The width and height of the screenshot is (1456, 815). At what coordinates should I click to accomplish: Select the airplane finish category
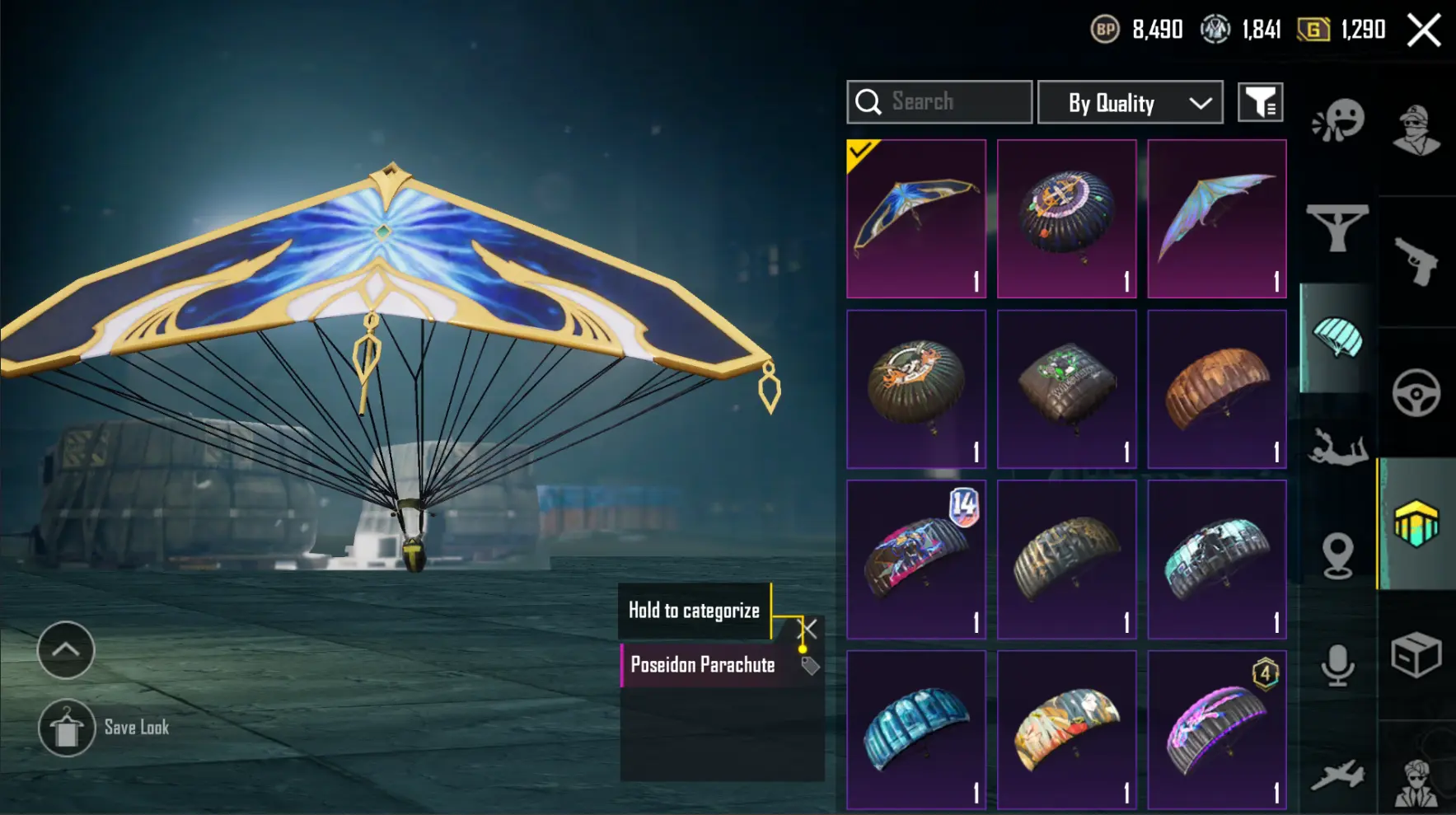(x=1337, y=776)
